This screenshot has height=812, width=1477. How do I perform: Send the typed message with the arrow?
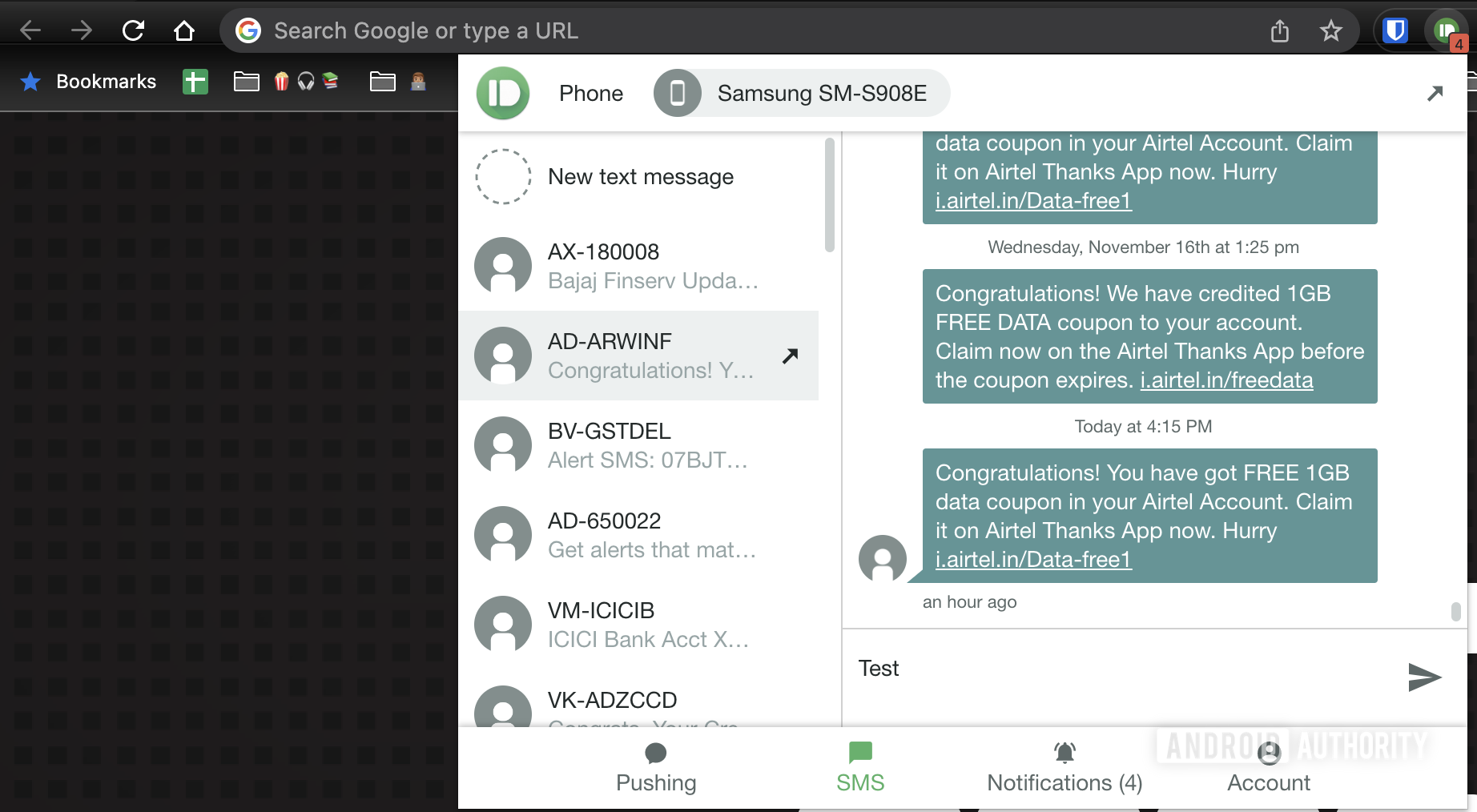[x=1424, y=677]
